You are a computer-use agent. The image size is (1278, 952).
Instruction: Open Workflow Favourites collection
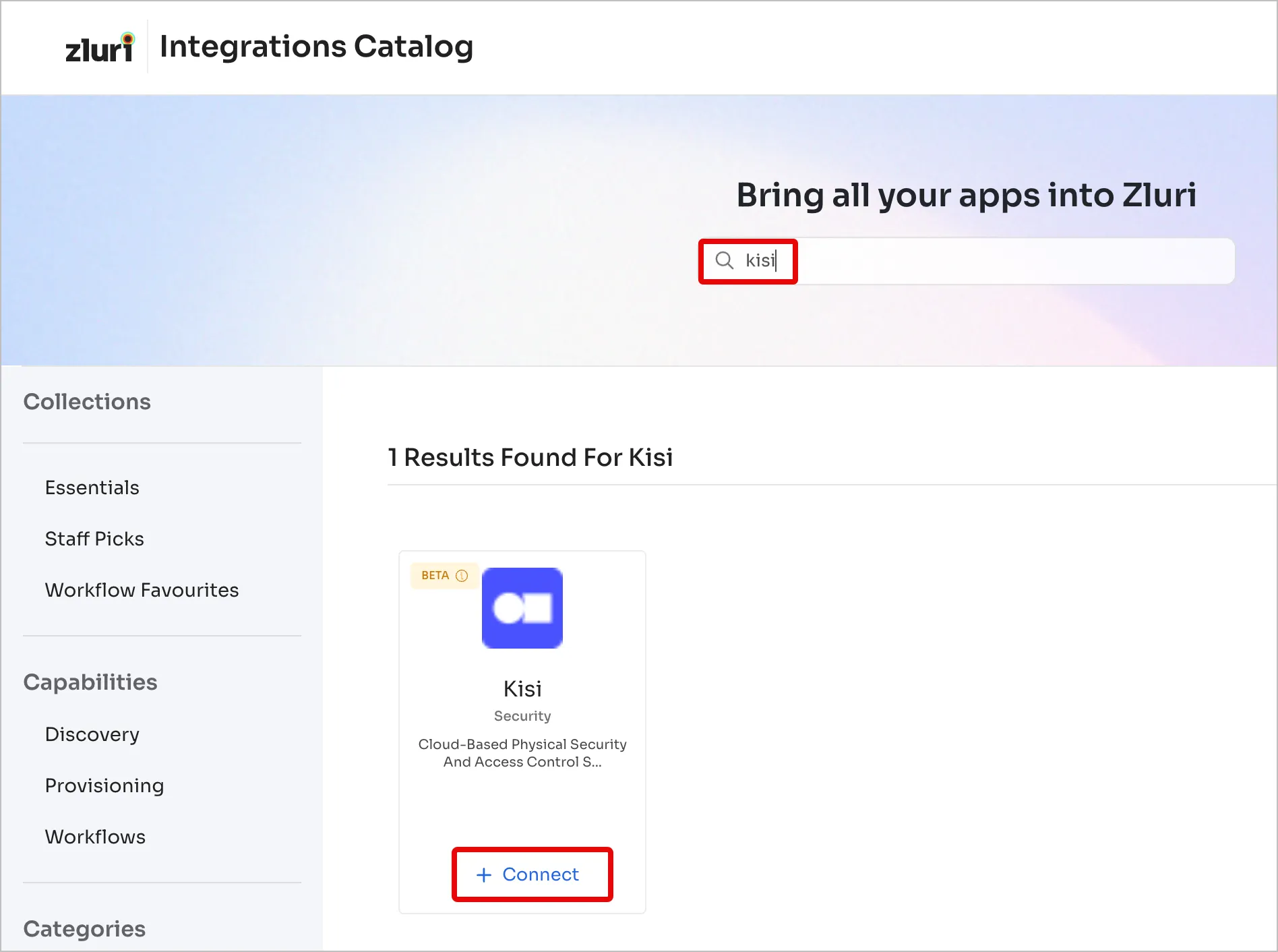click(142, 590)
